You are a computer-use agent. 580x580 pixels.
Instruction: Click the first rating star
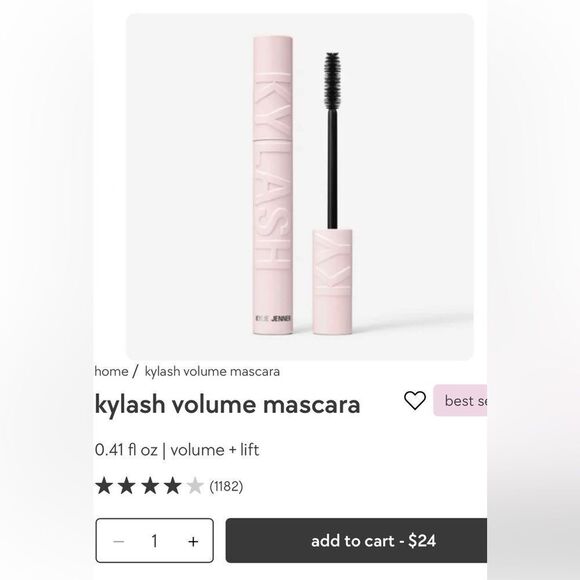[104, 486]
